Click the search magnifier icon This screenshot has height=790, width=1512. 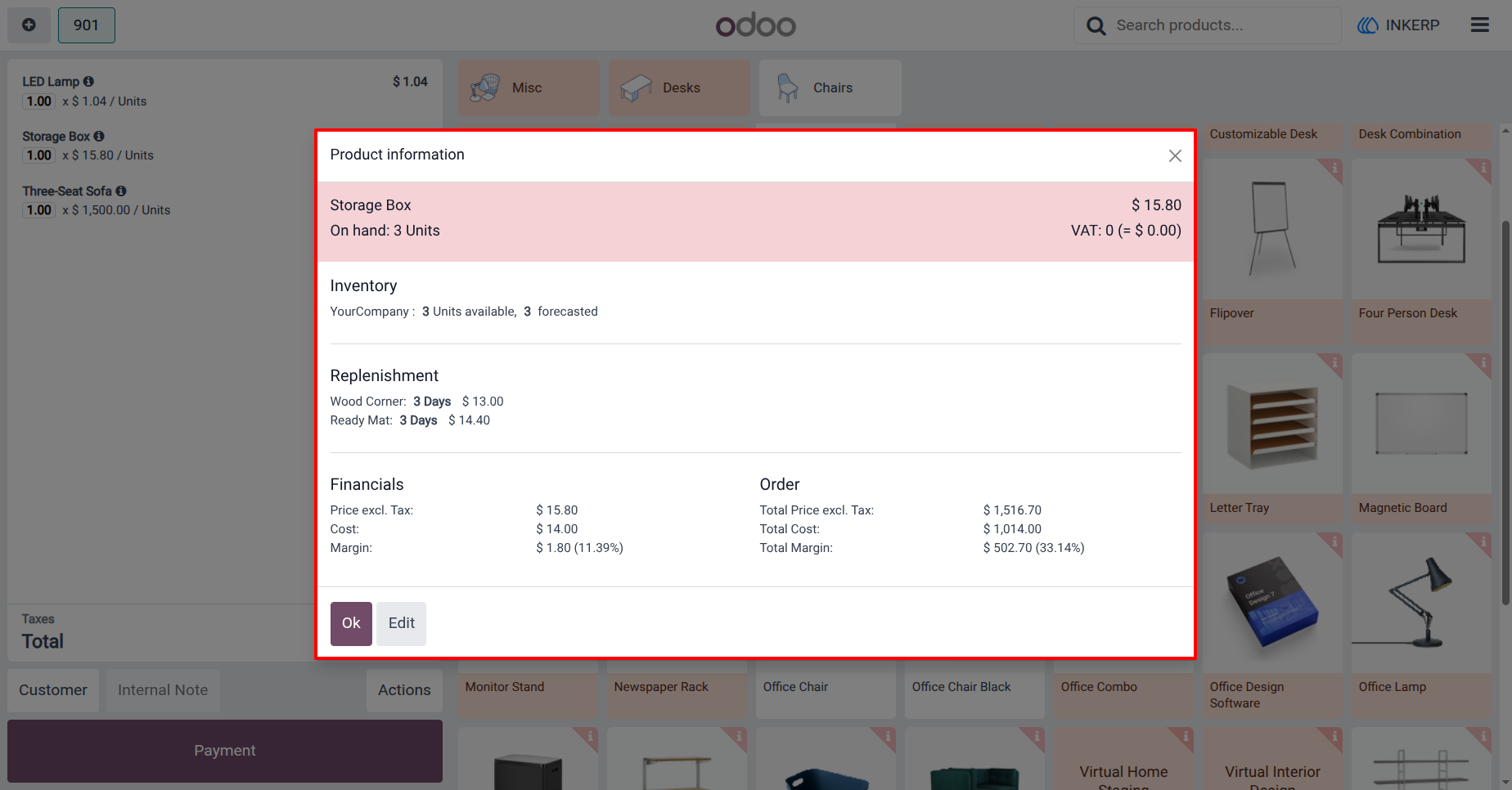click(1096, 26)
